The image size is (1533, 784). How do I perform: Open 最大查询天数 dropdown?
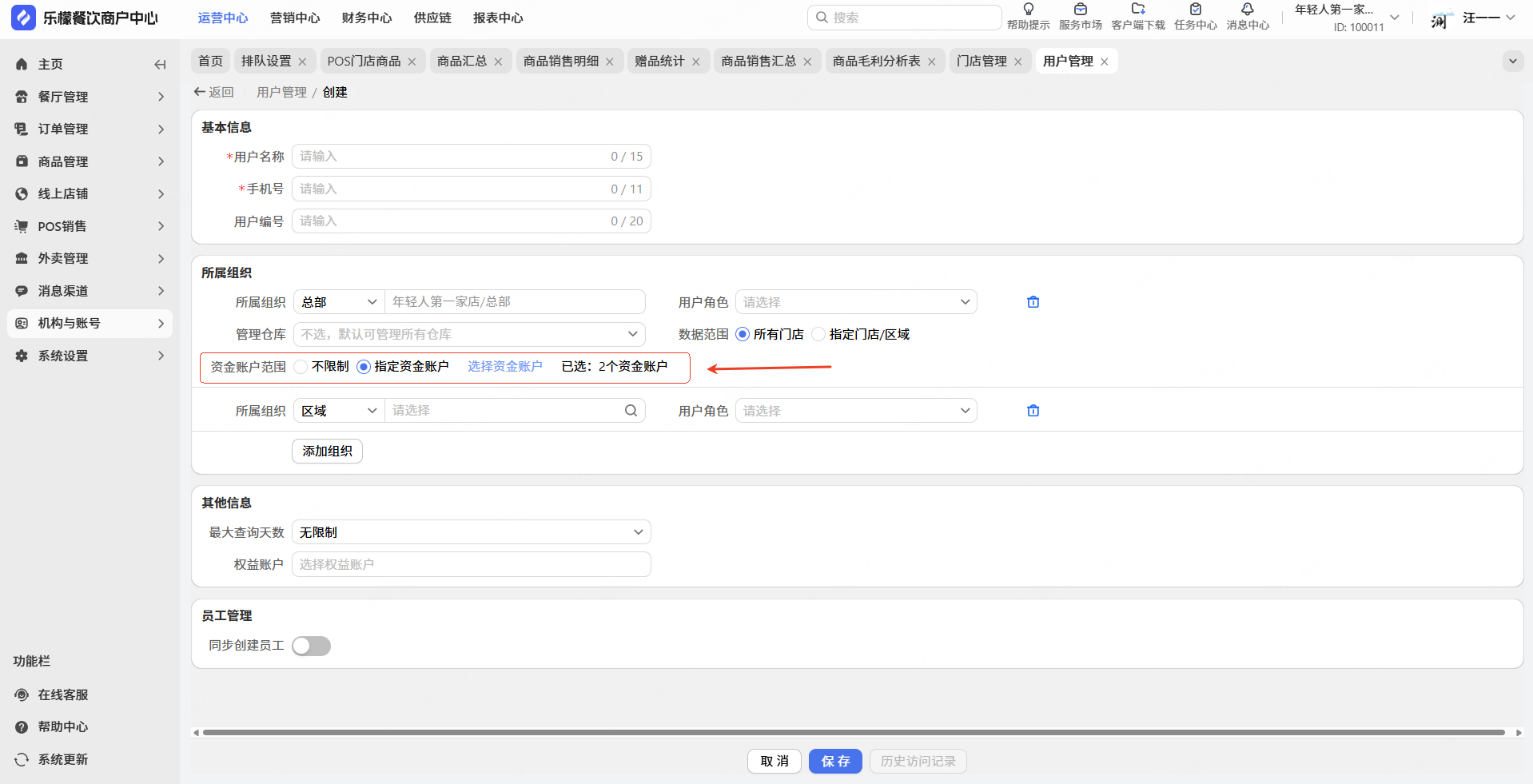(472, 532)
